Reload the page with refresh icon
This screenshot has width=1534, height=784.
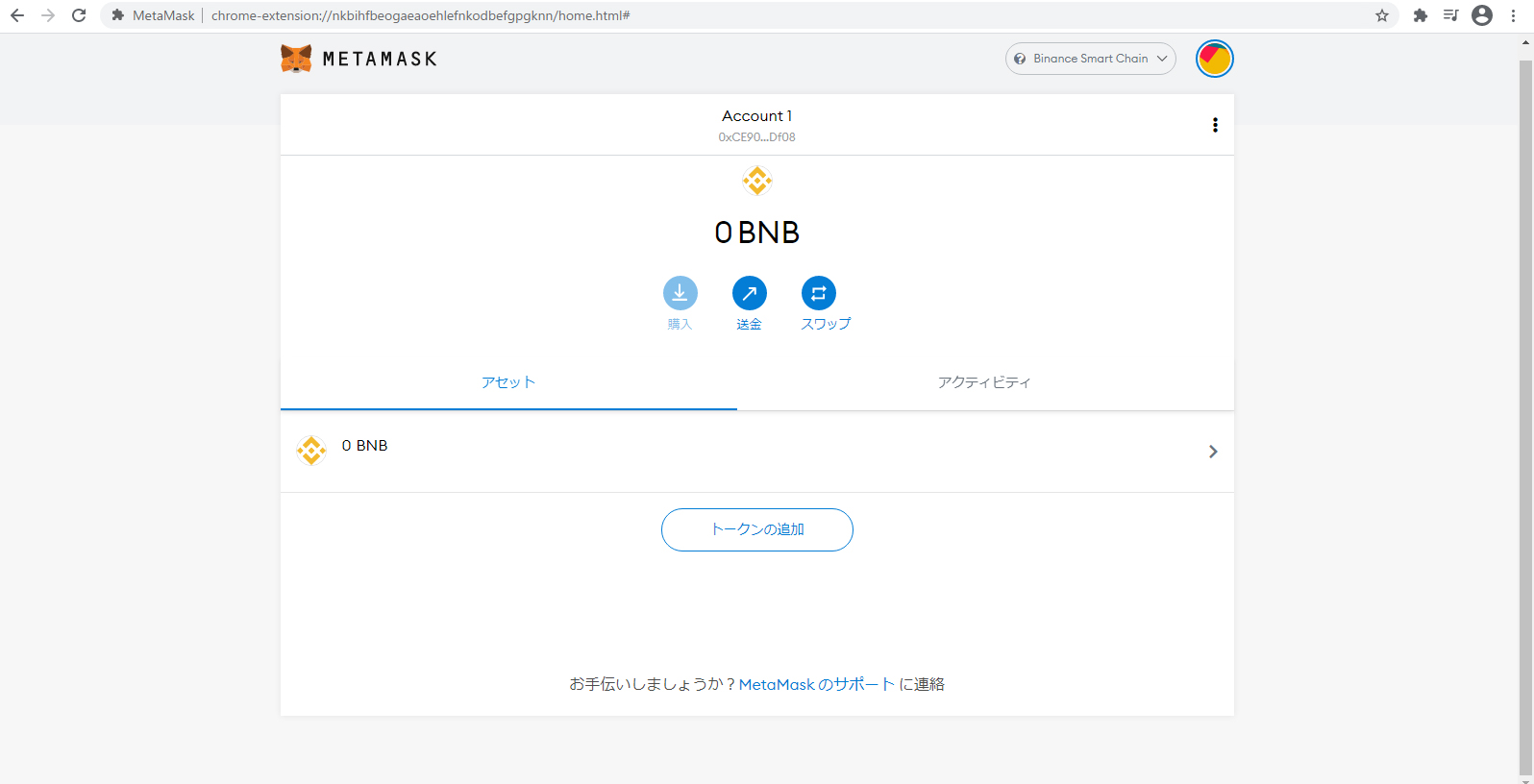pyautogui.click(x=79, y=15)
